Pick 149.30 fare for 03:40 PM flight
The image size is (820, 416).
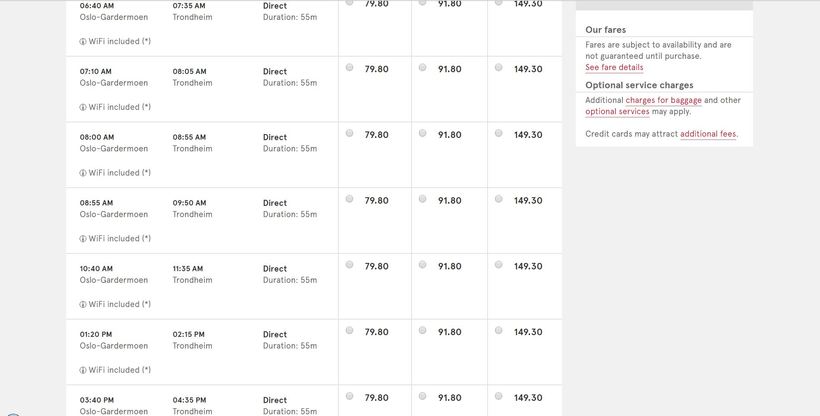click(498, 396)
